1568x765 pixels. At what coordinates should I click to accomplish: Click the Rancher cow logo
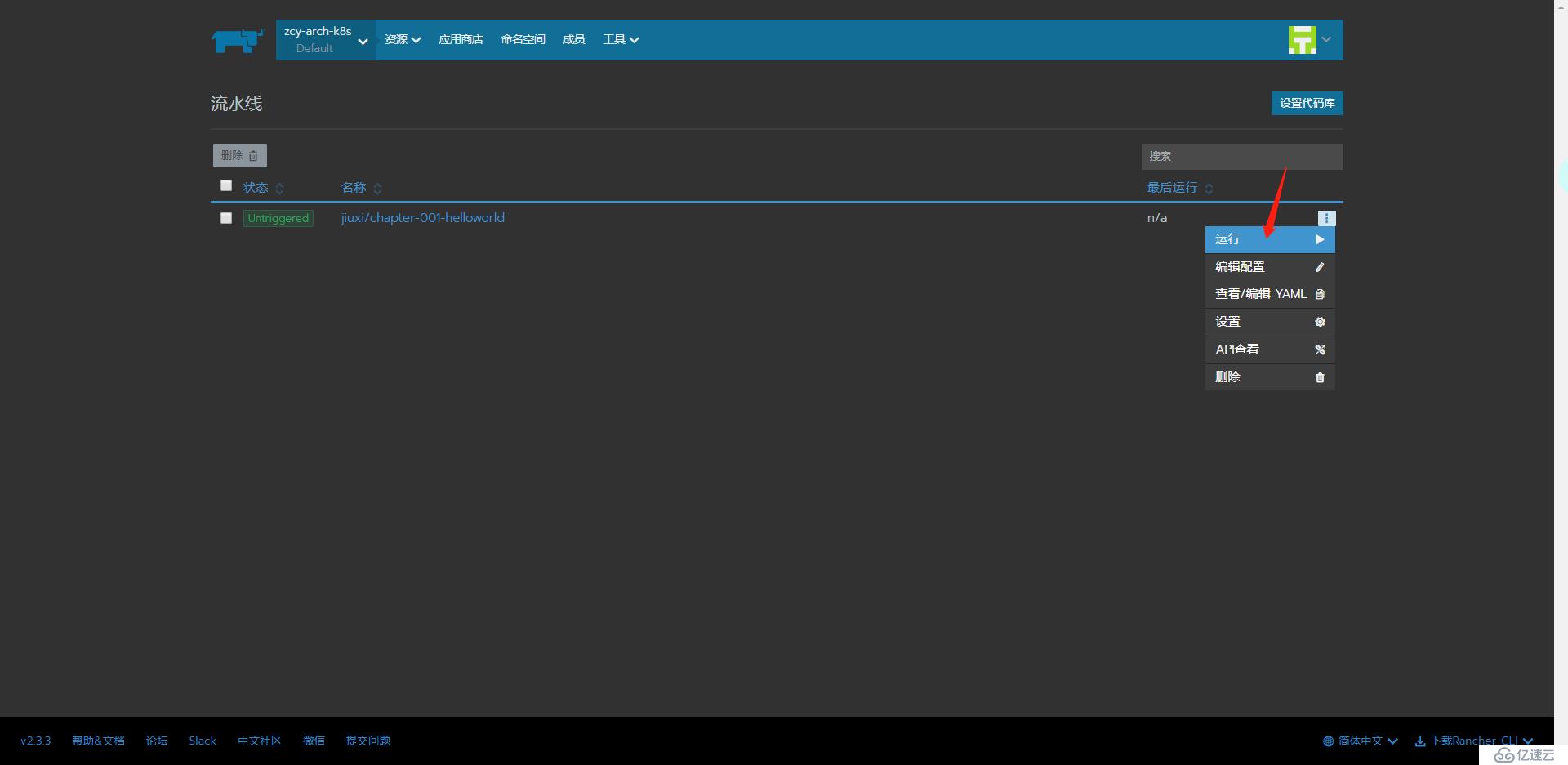click(x=238, y=40)
